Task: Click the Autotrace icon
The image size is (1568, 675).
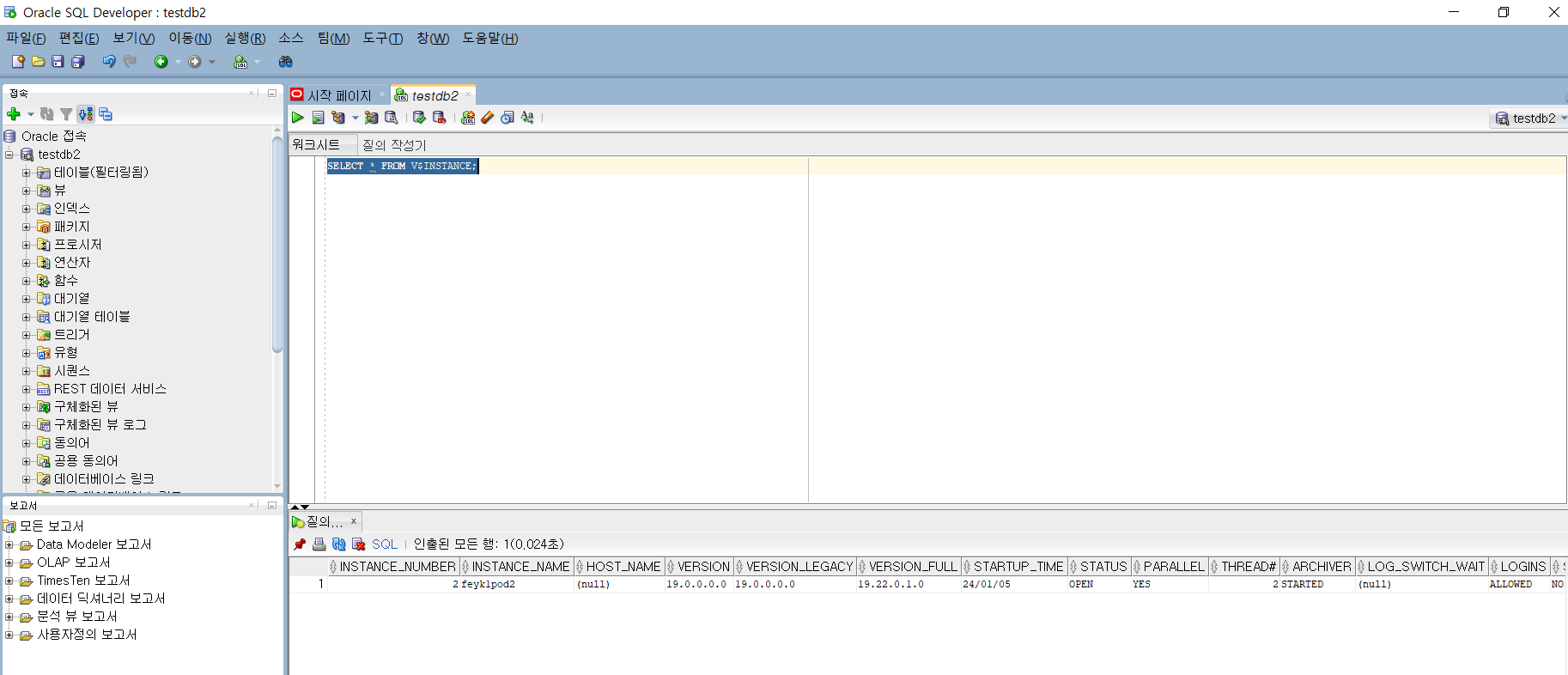Action: (x=371, y=118)
